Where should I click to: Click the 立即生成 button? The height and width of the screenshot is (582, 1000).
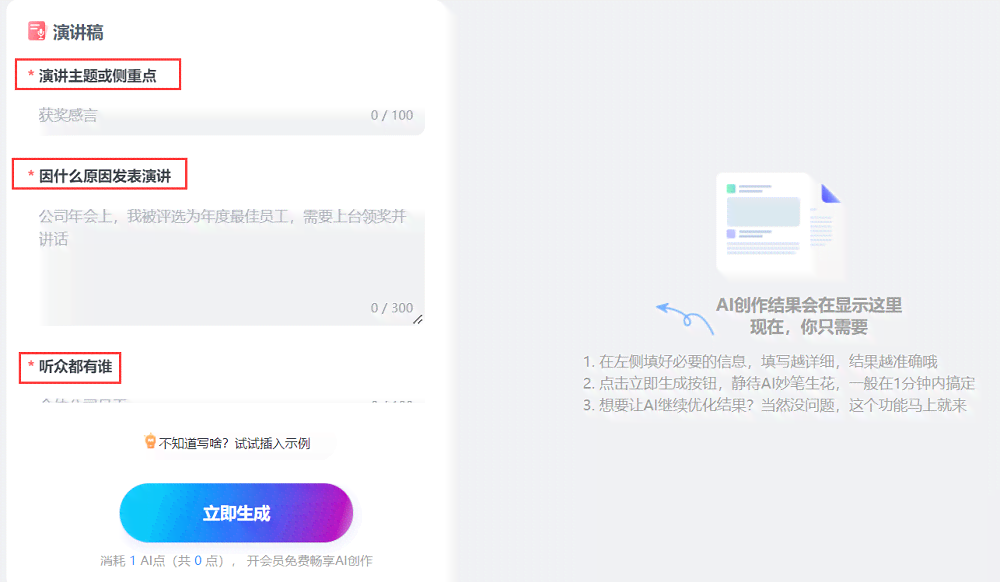coord(236,513)
